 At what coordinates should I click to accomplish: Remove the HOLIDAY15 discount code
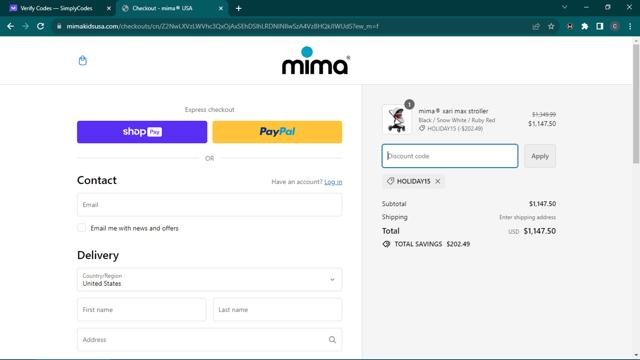tap(438, 181)
